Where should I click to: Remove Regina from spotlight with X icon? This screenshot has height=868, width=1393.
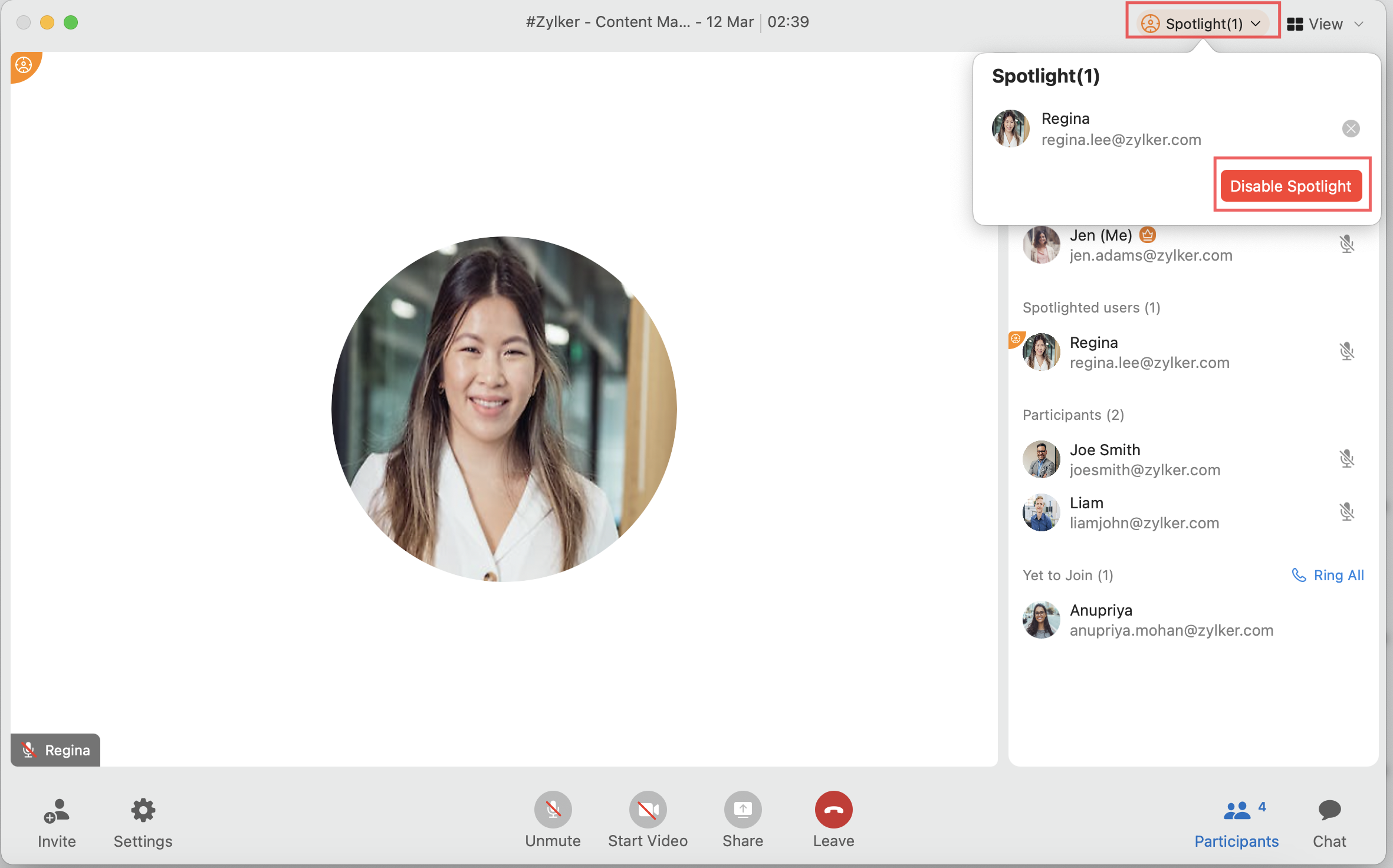click(1351, 129)
